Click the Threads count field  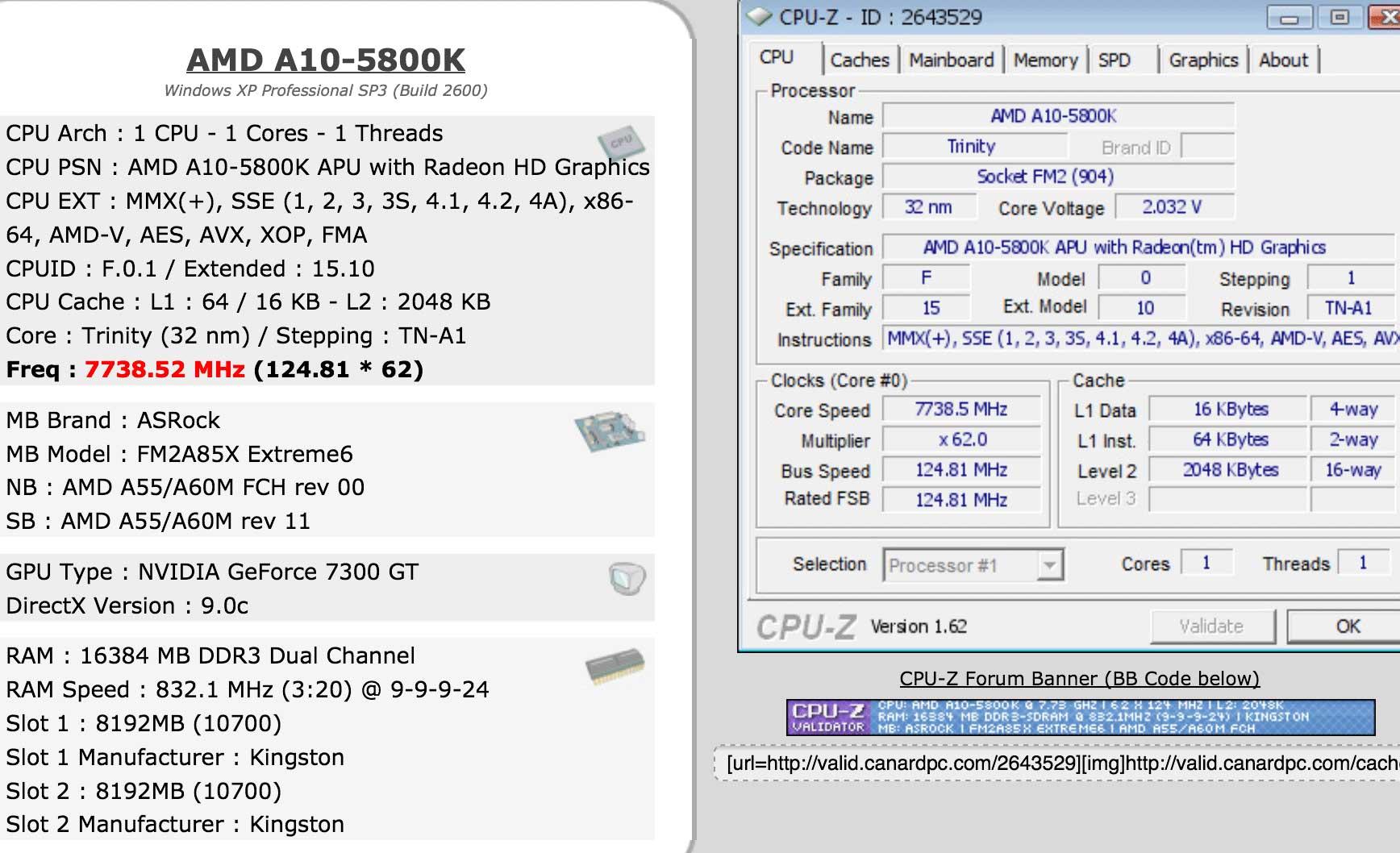pyautogui.click(x=1364, y=563)
